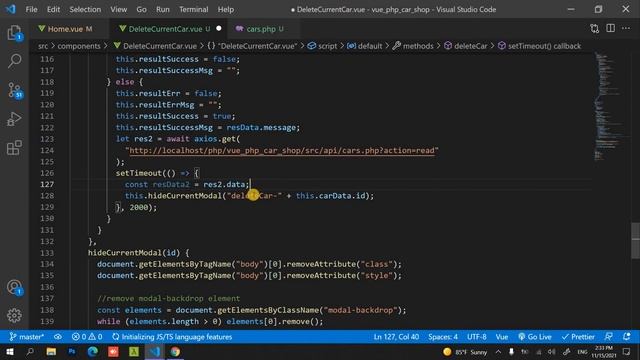
Task: Open the View menu
Action: (118, 9)
